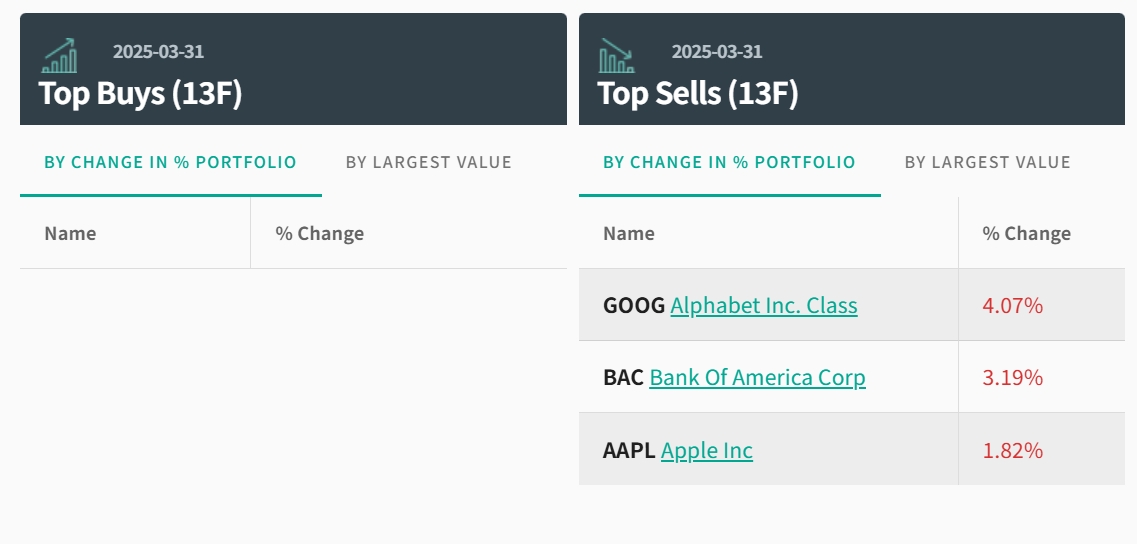Click the Top Sells (13F) heading

coord(698,93)
